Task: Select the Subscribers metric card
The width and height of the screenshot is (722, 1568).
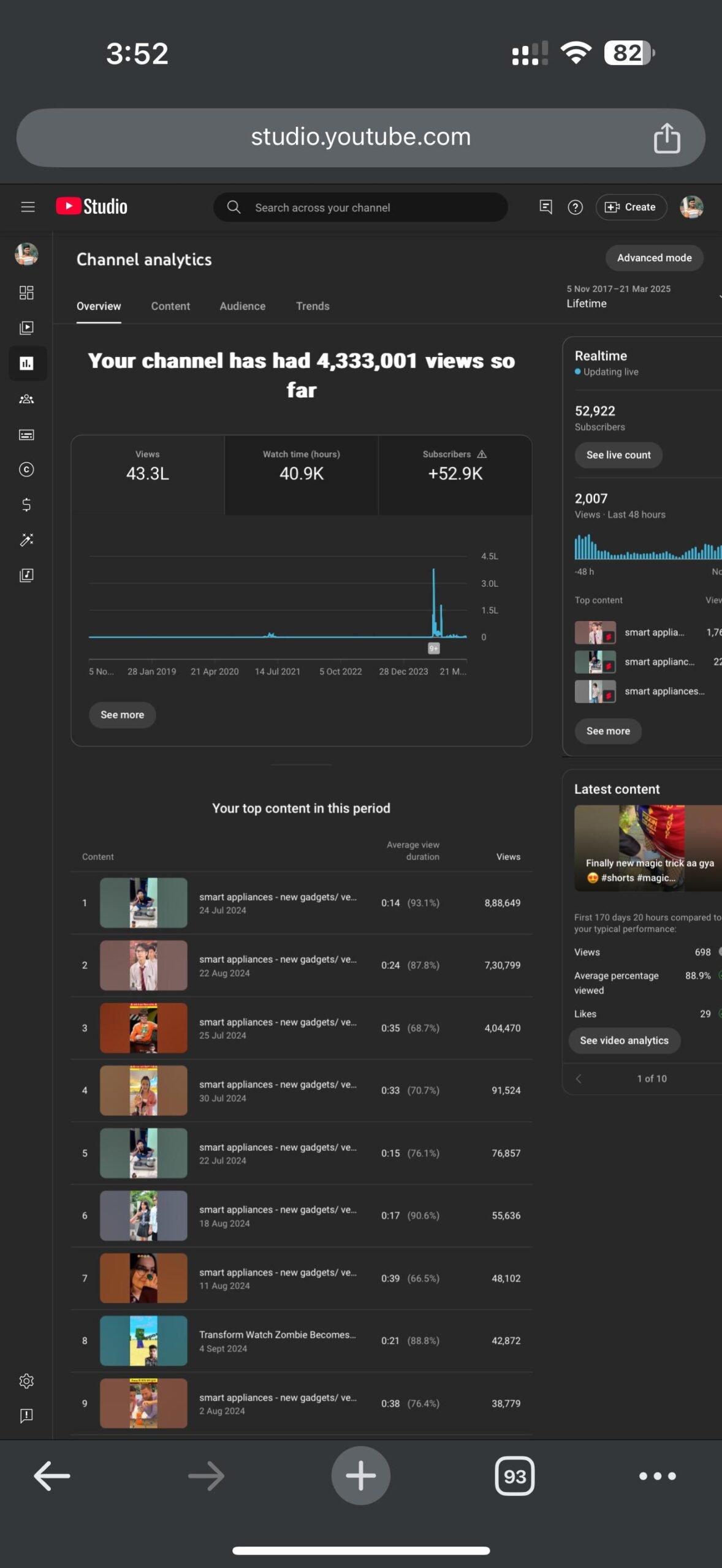Action: [x=455, y=475]
